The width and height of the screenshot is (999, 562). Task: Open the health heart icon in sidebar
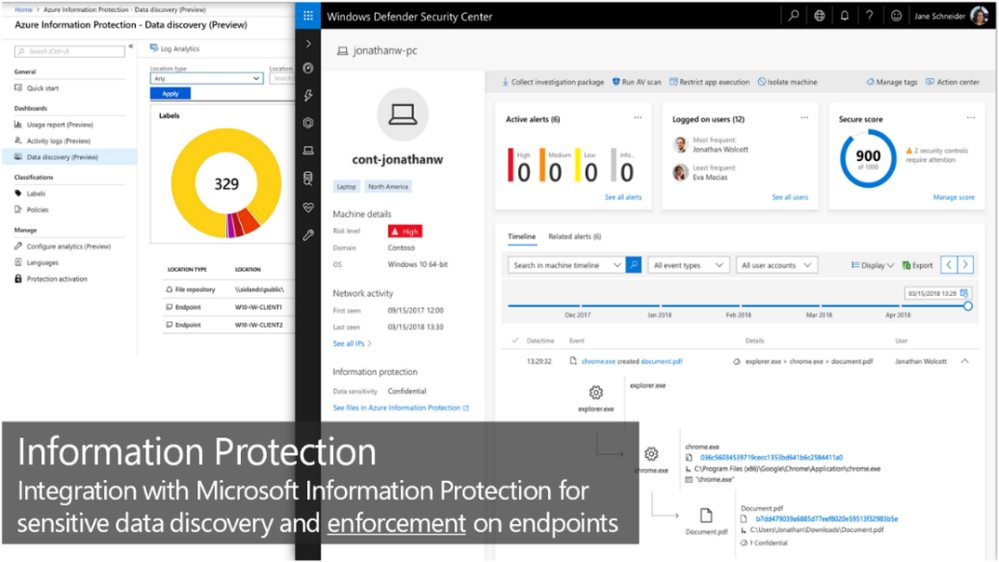pos(308,208)
